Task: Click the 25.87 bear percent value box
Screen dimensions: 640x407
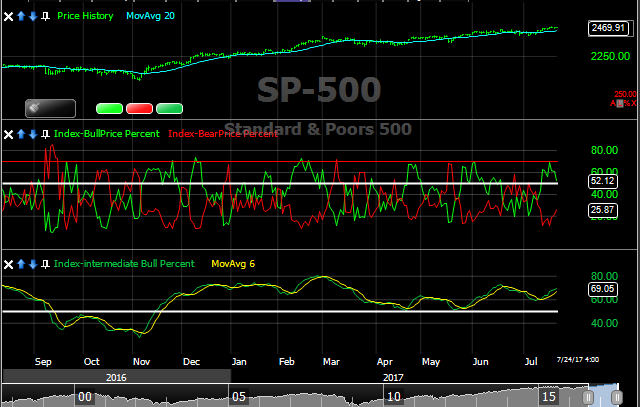Action: pos(602,210)
